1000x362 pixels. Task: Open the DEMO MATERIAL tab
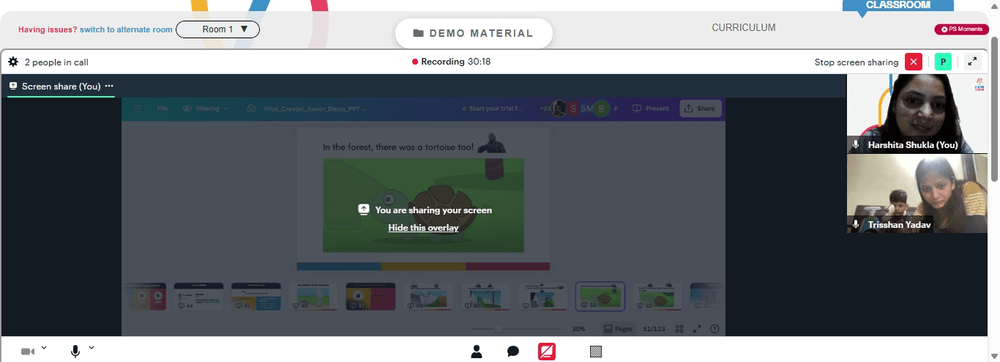(473, 33)
